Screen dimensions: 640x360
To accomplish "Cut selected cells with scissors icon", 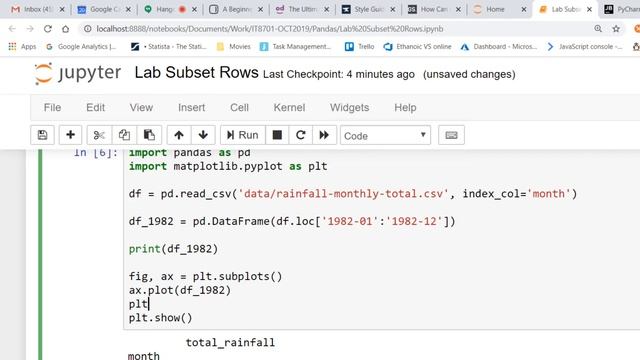I will tap(99, 135).
